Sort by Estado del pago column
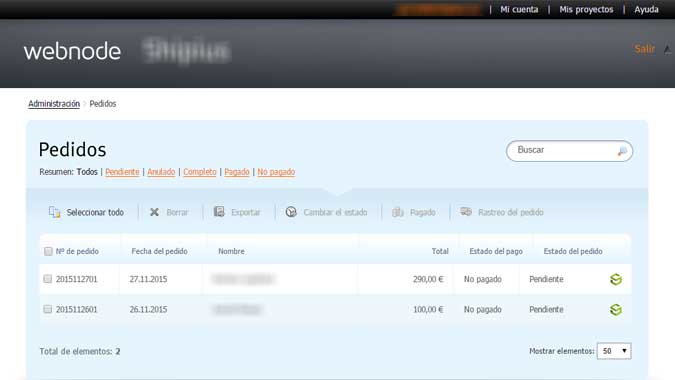The height and width of the screenshot is (380, 675). pyautogui.click(x=496, y=251)
